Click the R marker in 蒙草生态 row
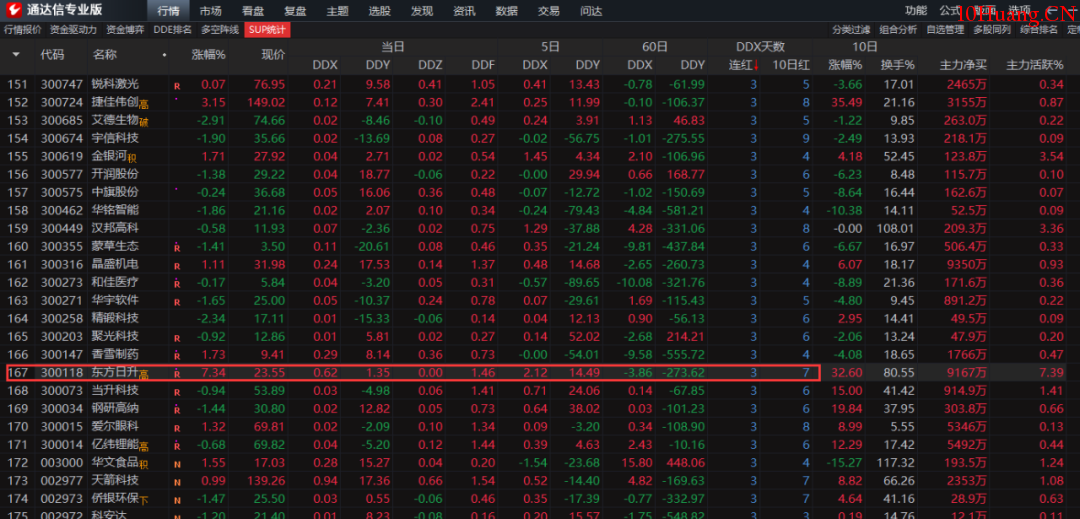This screenshot has height=519, width=1080. 177,247
